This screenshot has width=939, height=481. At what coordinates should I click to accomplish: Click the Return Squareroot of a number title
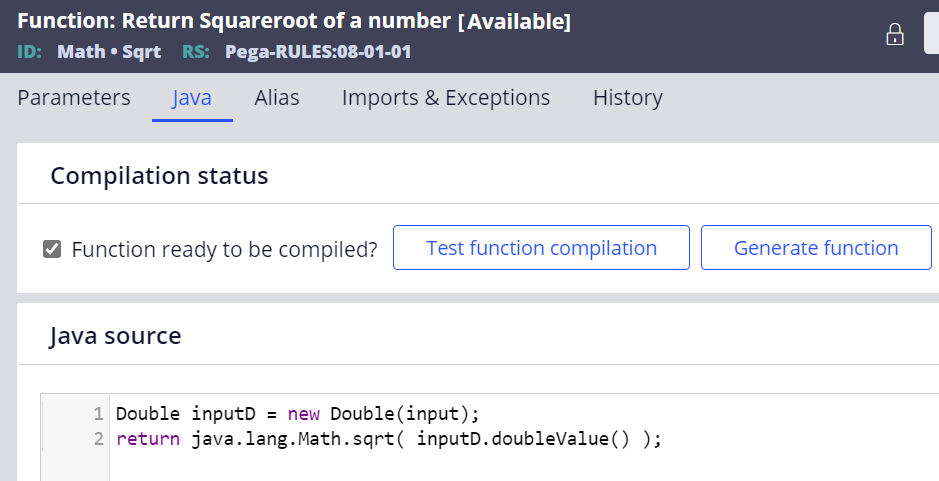[x=286, y=21]
